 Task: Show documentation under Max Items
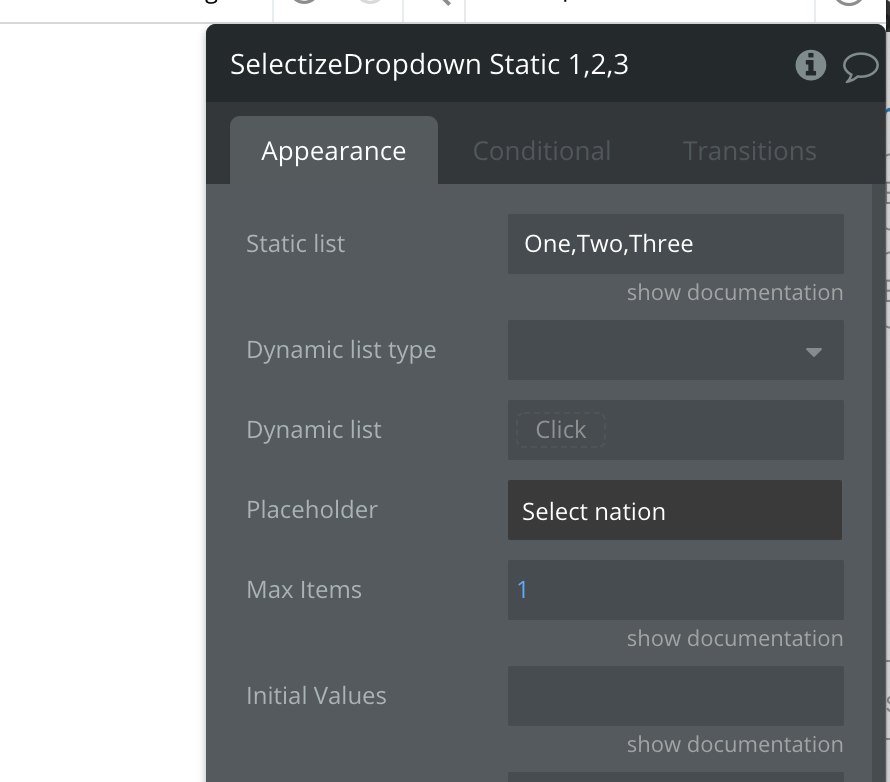tap(734, 638)
